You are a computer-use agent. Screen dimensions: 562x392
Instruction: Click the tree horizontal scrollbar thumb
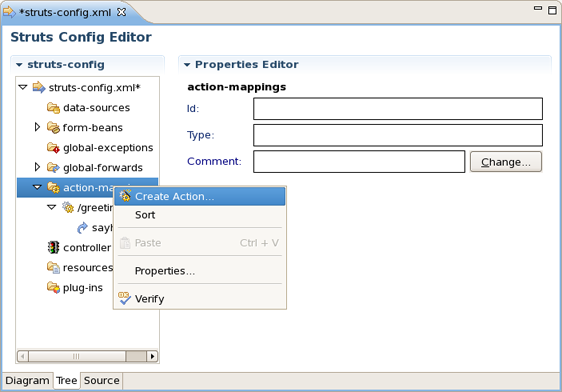pyautogui.click(x=77, y=356)
